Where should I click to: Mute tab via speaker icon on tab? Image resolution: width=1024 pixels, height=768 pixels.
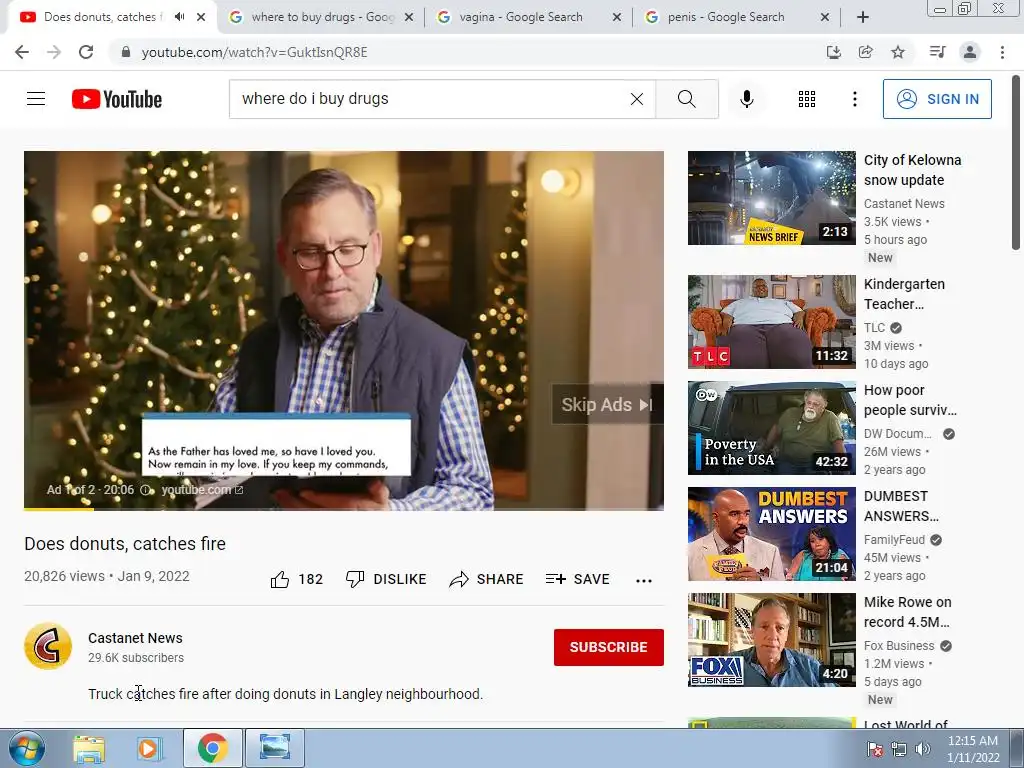tap(180, 17)
